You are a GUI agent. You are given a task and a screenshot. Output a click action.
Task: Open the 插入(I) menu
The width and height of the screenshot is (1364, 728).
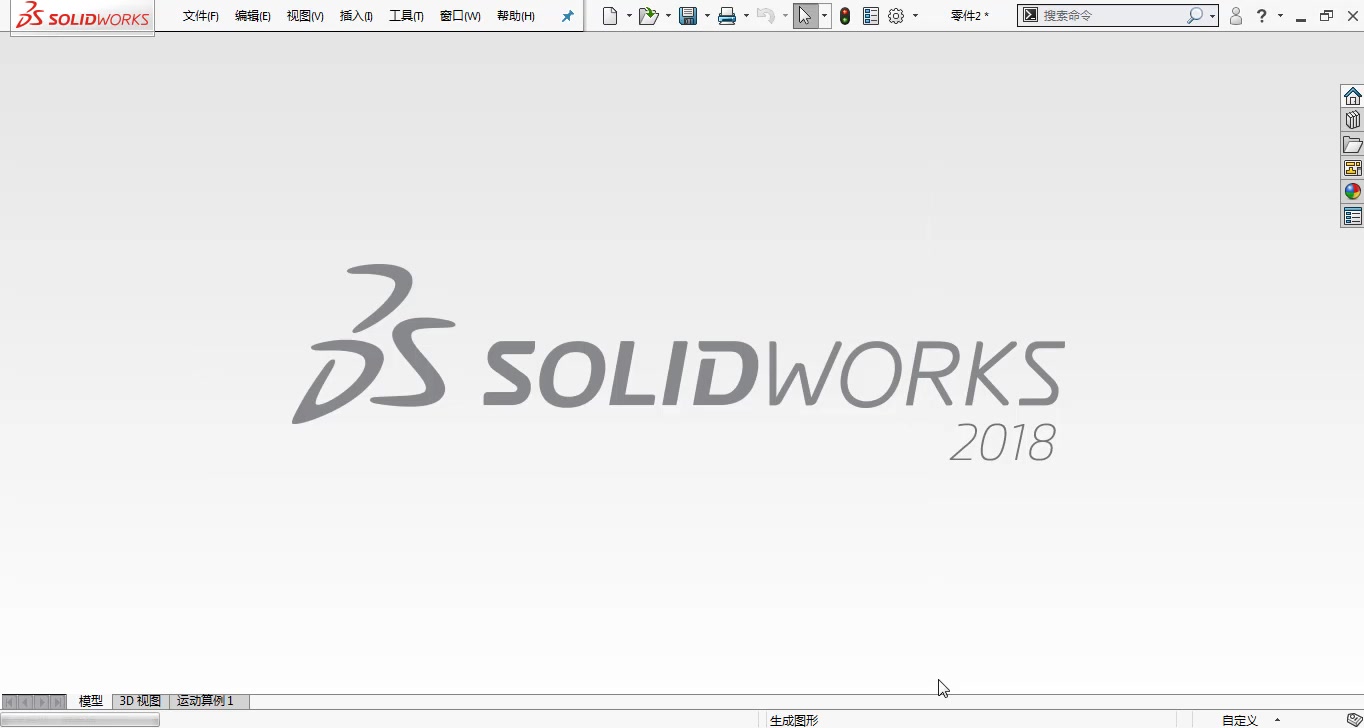[x=357, y=16]
